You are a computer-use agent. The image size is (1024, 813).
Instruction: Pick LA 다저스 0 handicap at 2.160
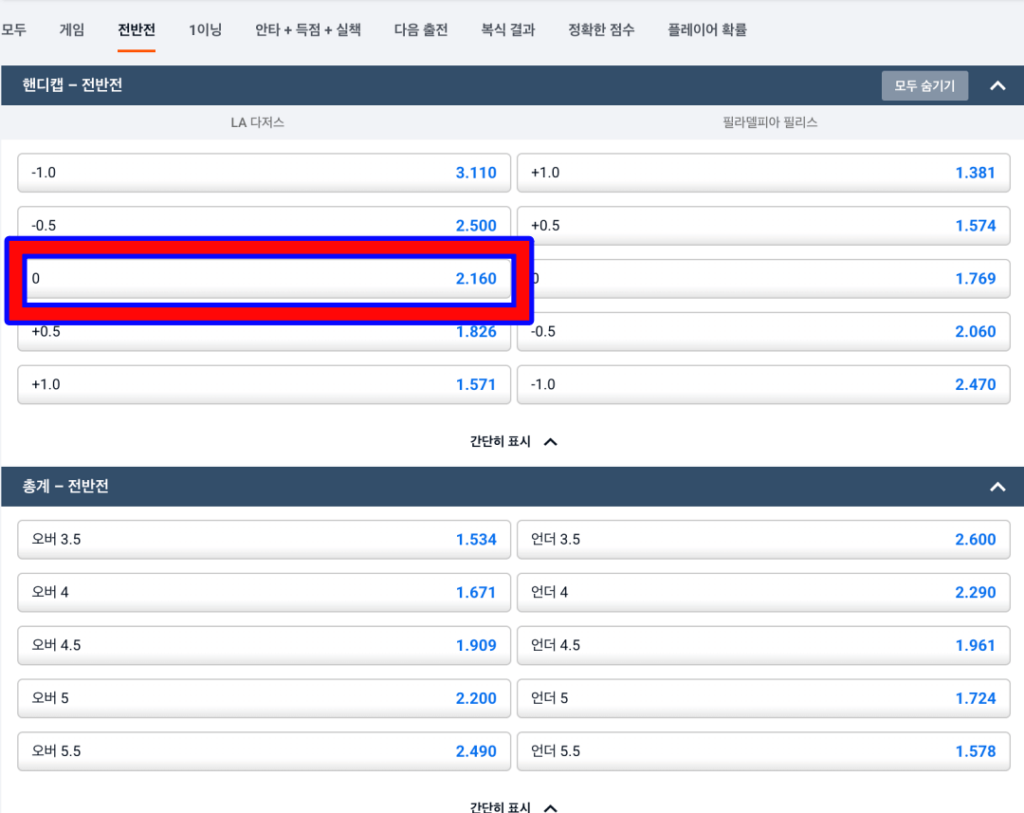point(264,278)
